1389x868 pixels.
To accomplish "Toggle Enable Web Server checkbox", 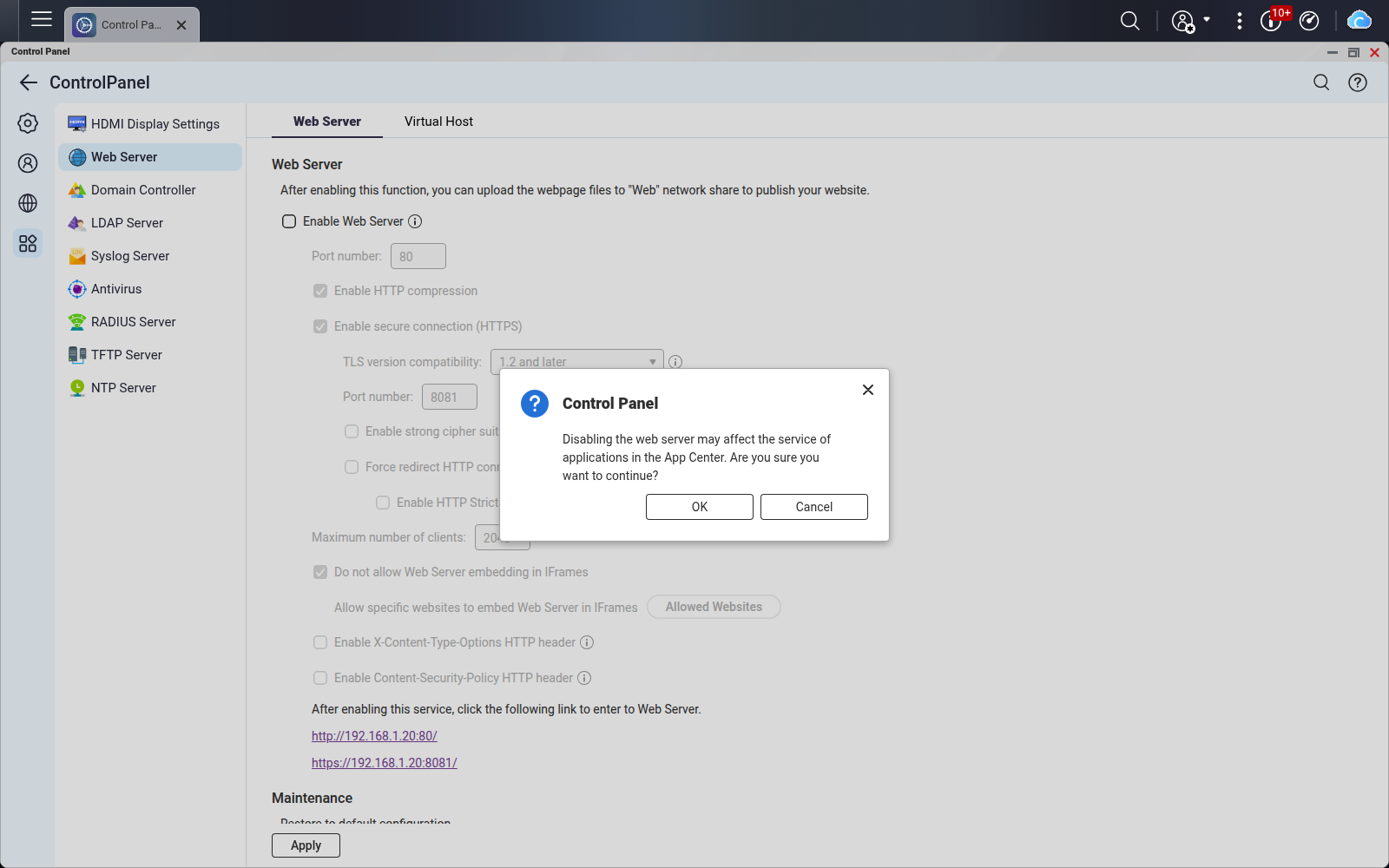I will point(289,221).
